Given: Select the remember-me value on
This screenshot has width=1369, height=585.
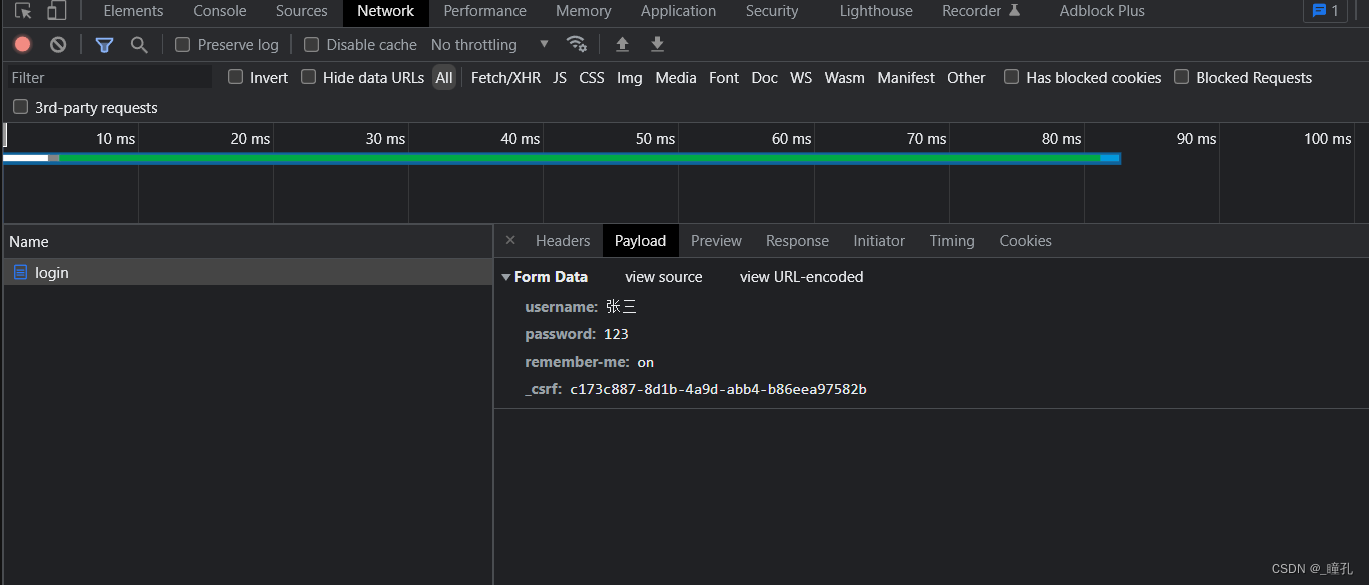Looking at the screenshot, I should coord(646,362).
